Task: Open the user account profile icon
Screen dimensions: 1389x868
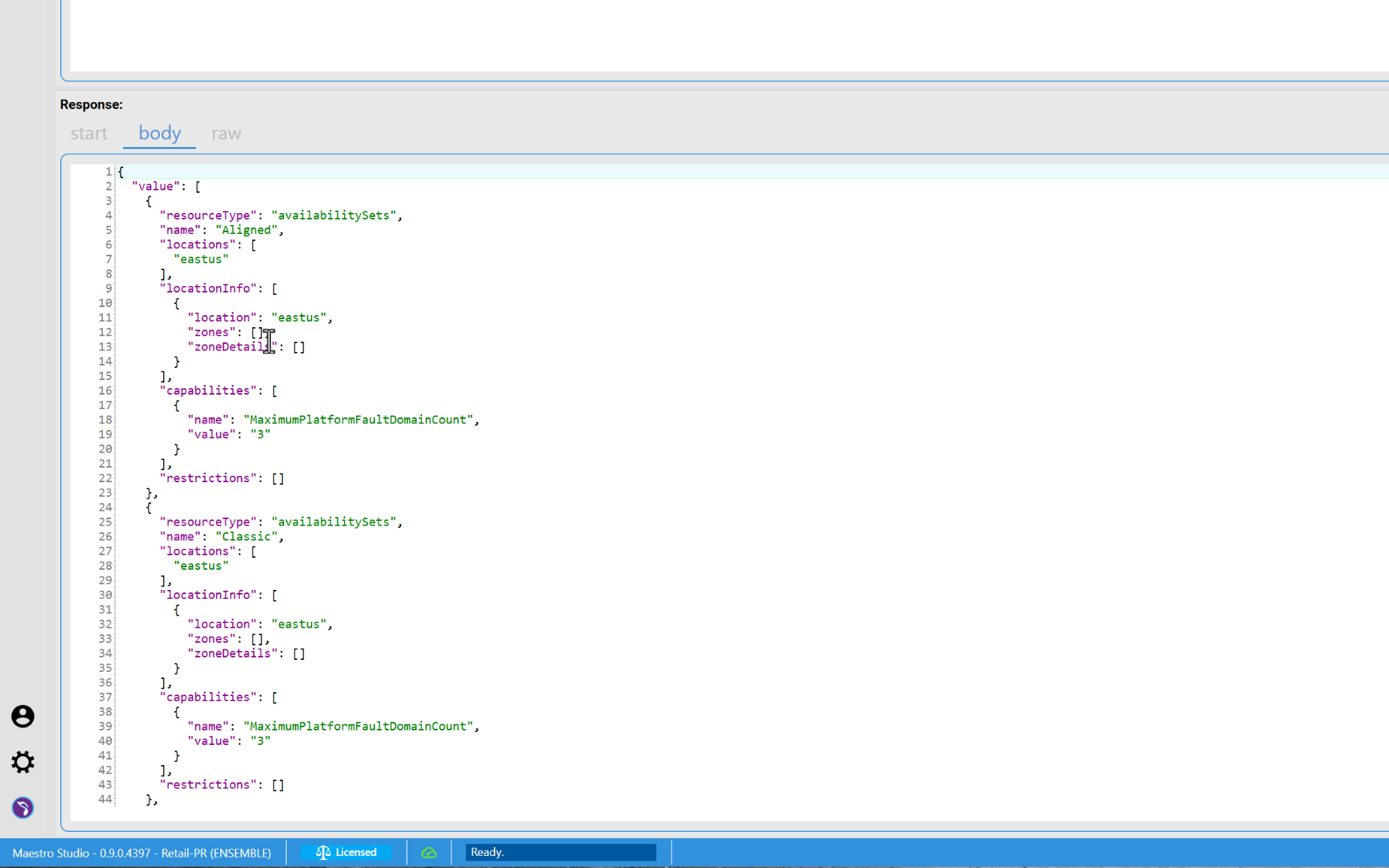Action: tap(23, 716)
